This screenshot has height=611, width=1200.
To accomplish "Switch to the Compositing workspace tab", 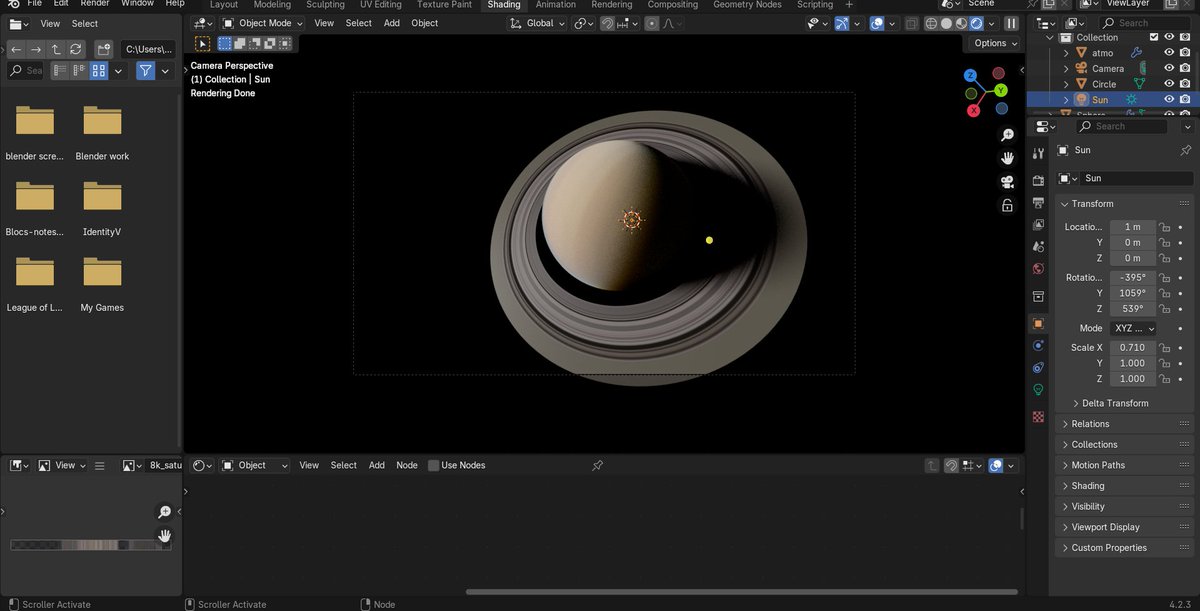I will click(x=672, y=5).
